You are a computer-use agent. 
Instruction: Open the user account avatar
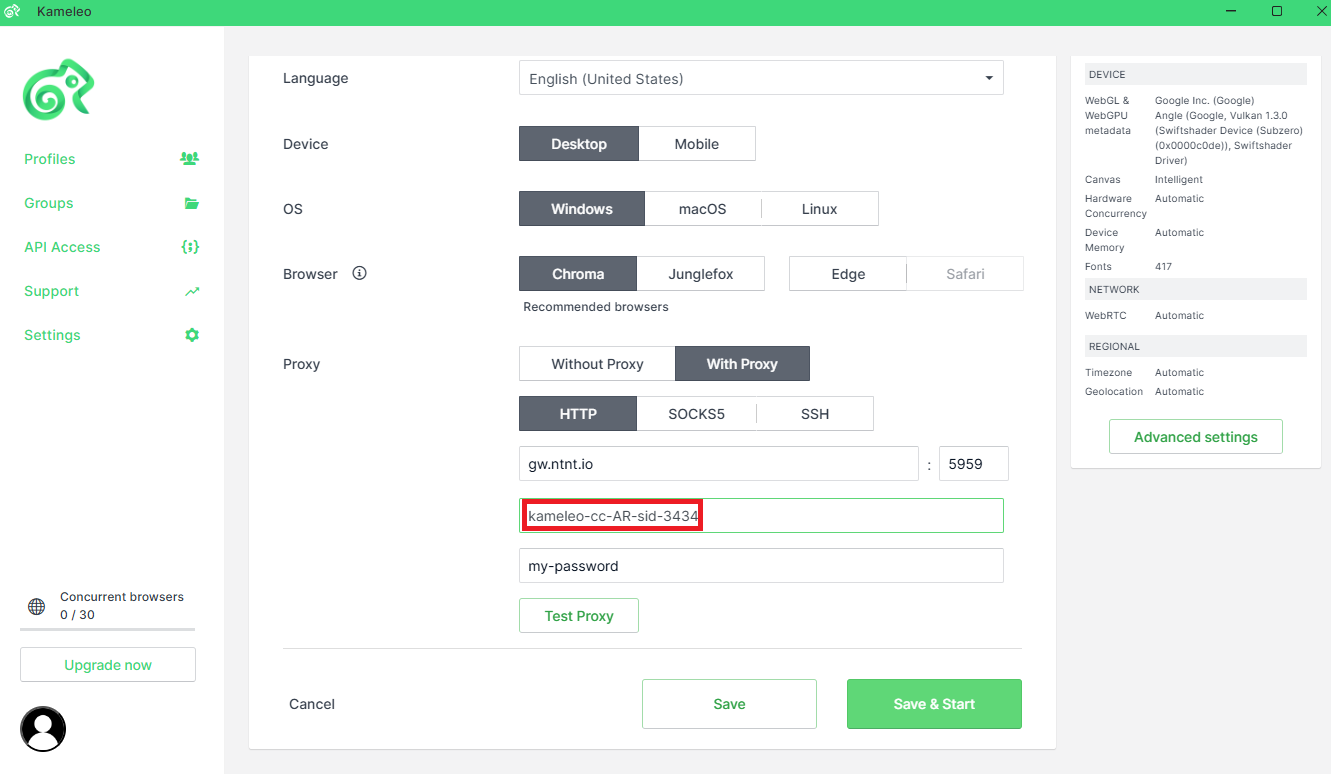click(x=43, y=729)
